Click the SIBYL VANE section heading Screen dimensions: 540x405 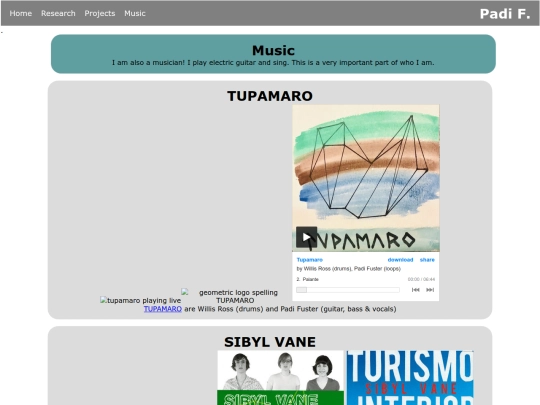[x=270, y=342]
